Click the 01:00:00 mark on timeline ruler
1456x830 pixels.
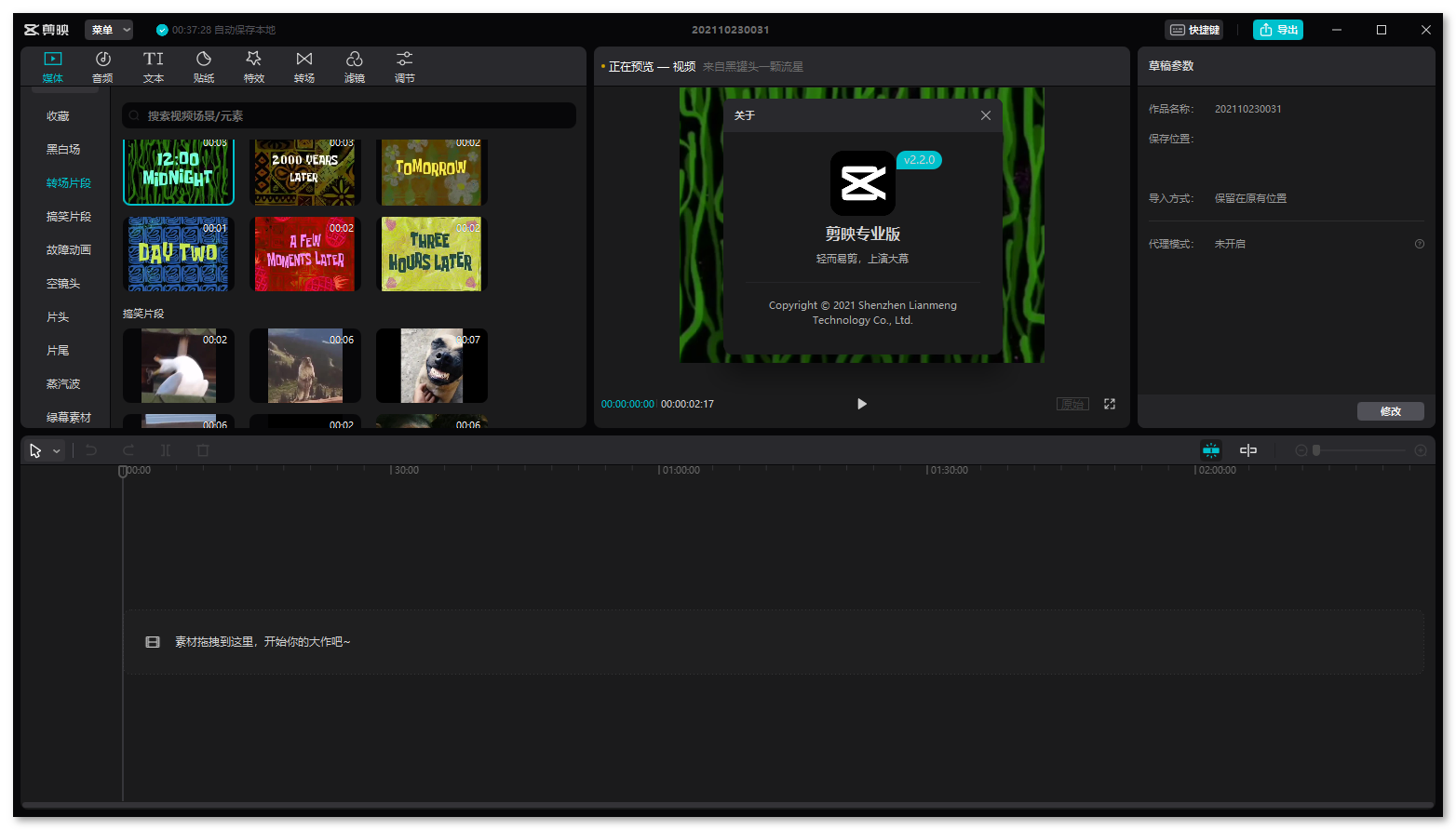point(680,471)
